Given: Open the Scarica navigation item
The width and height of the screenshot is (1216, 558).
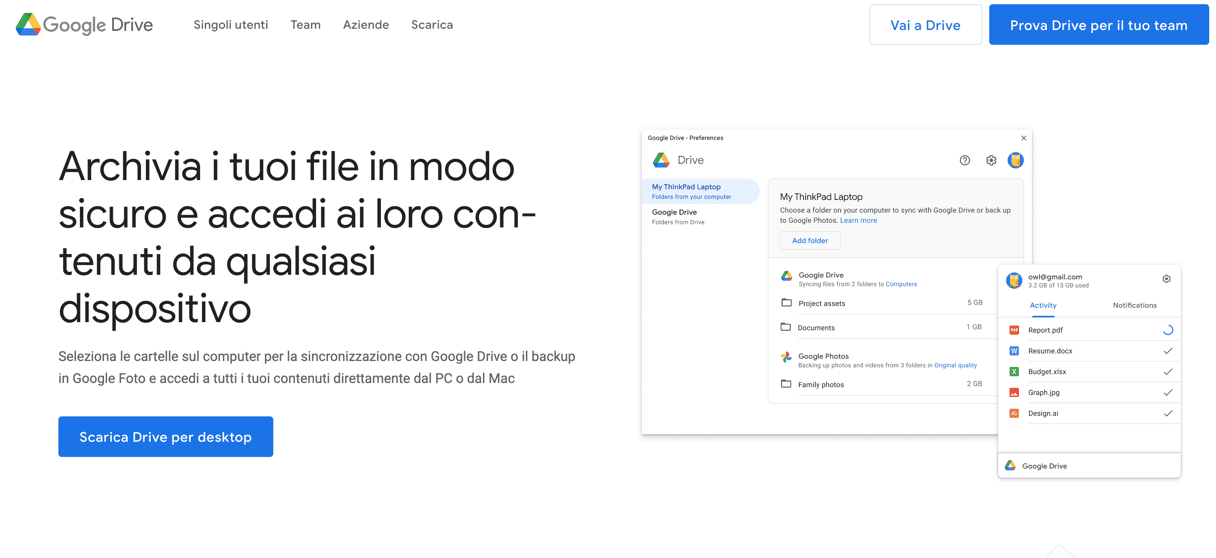Looking at the screenshot, I should [x=432, y=25].
